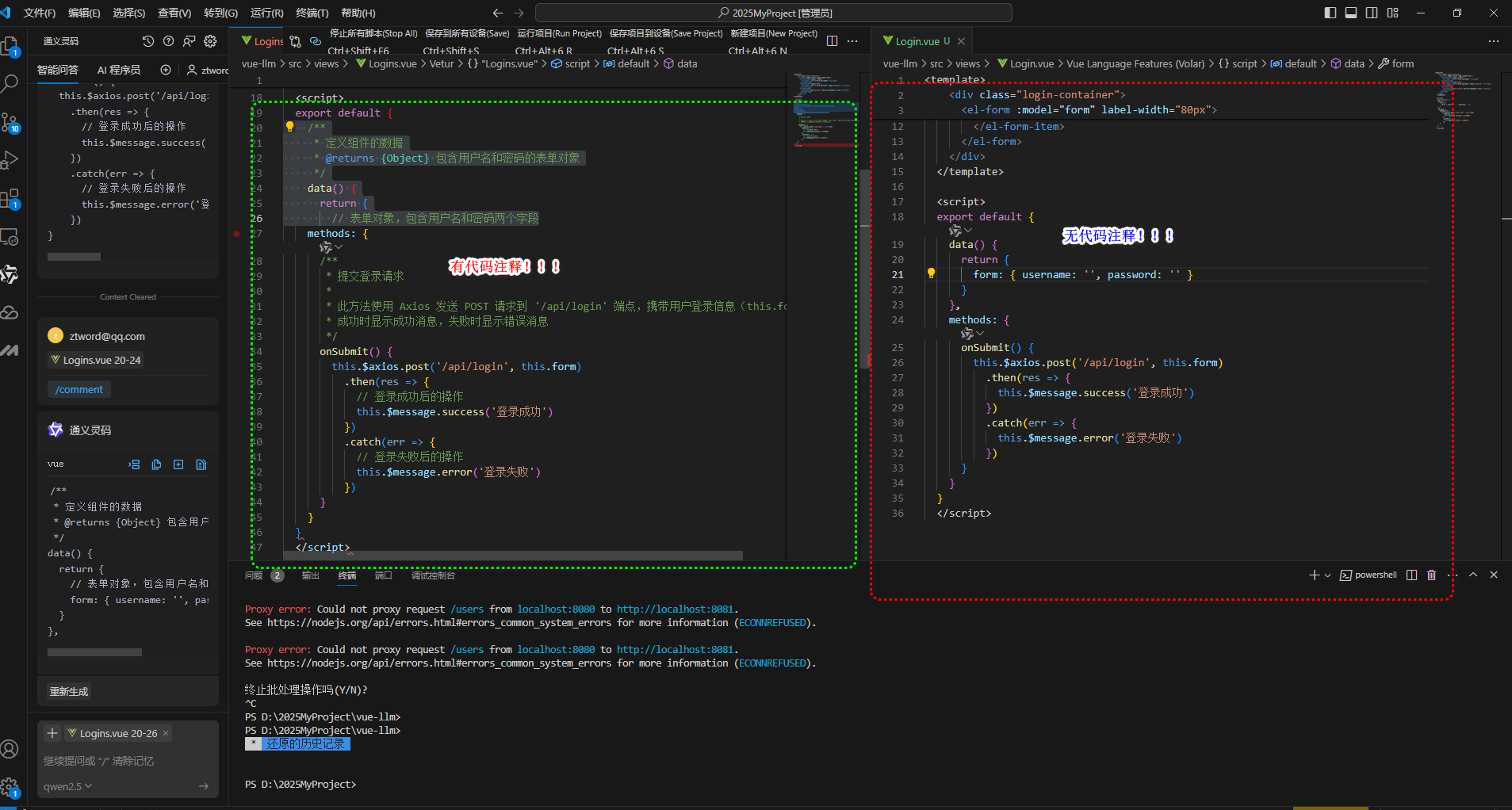The width and height of the screenshot is (1512, 810).
Task: Toggle bottom panel visibility
Action: click(x=1351, y=13)
